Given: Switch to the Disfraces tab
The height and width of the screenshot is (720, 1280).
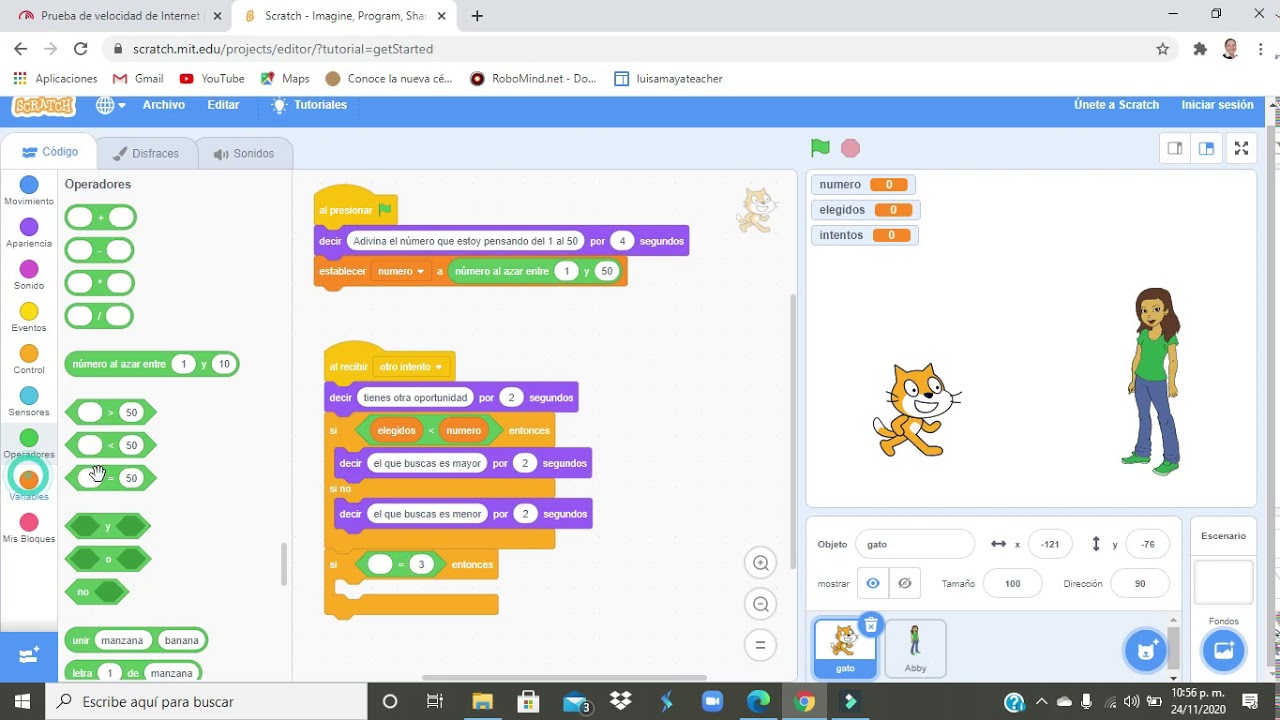Looking at the screenshot, I should pos(146,153).
